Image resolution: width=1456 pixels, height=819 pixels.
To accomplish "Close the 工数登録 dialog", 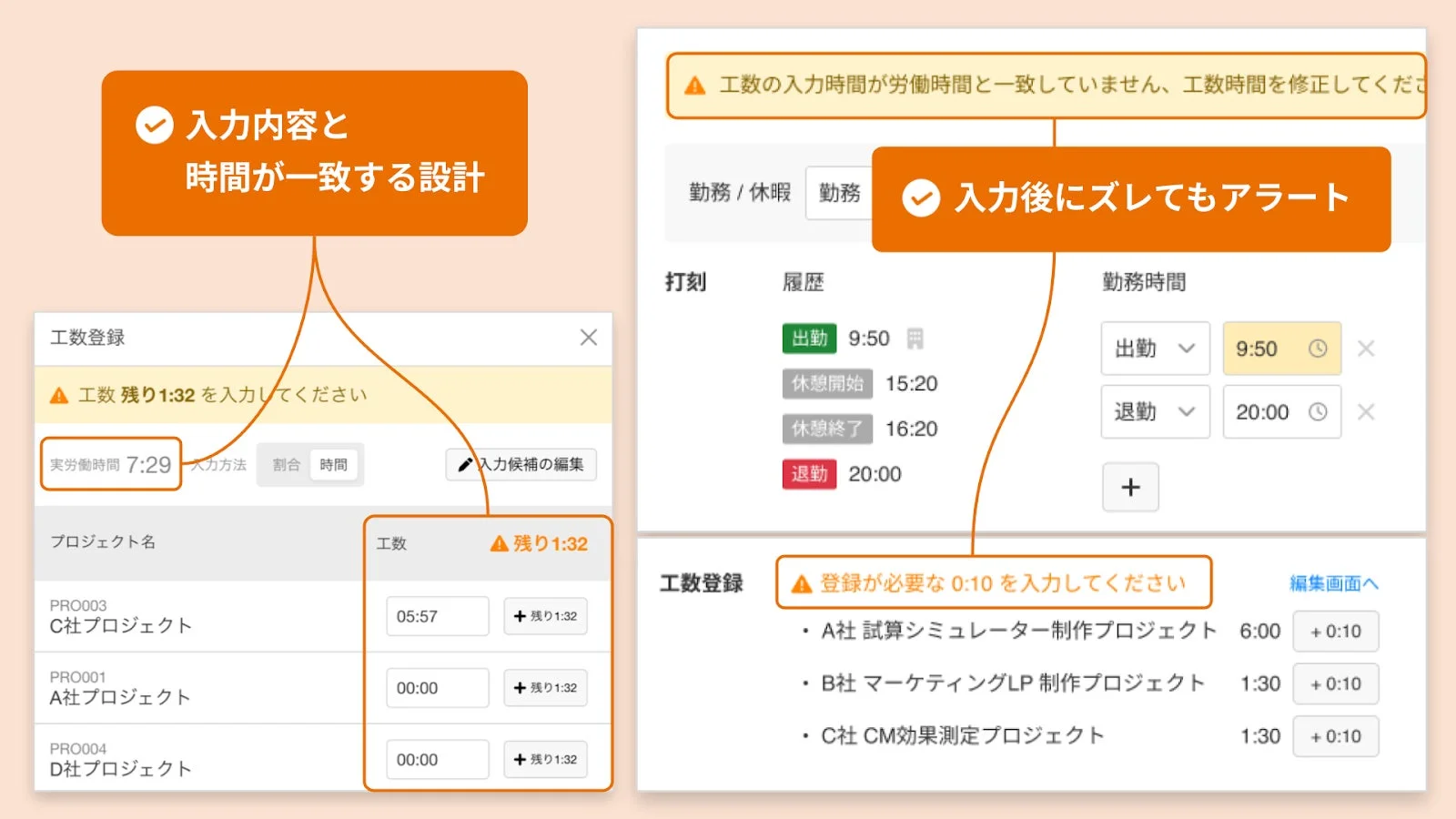I will tap(588, 338).
